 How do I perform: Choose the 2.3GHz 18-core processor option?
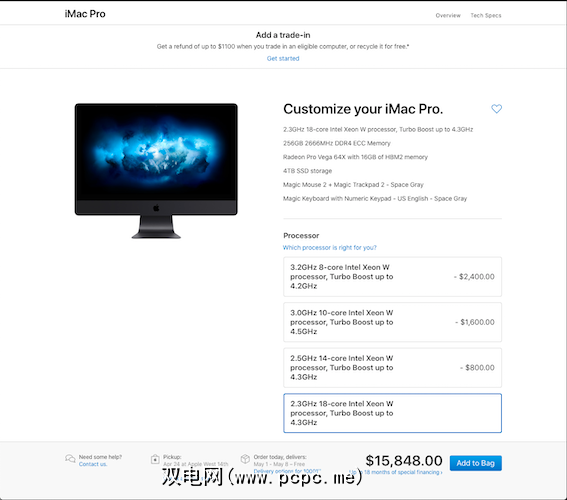coord(392,413)
